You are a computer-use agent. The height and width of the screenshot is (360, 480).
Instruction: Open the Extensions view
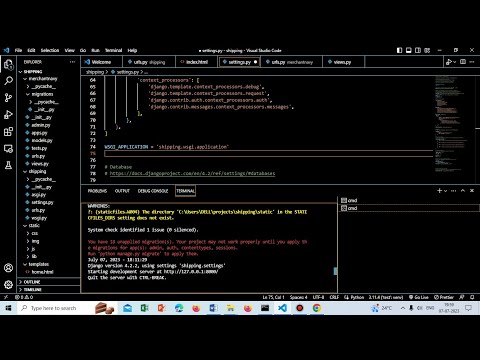[x=8, y=131]
